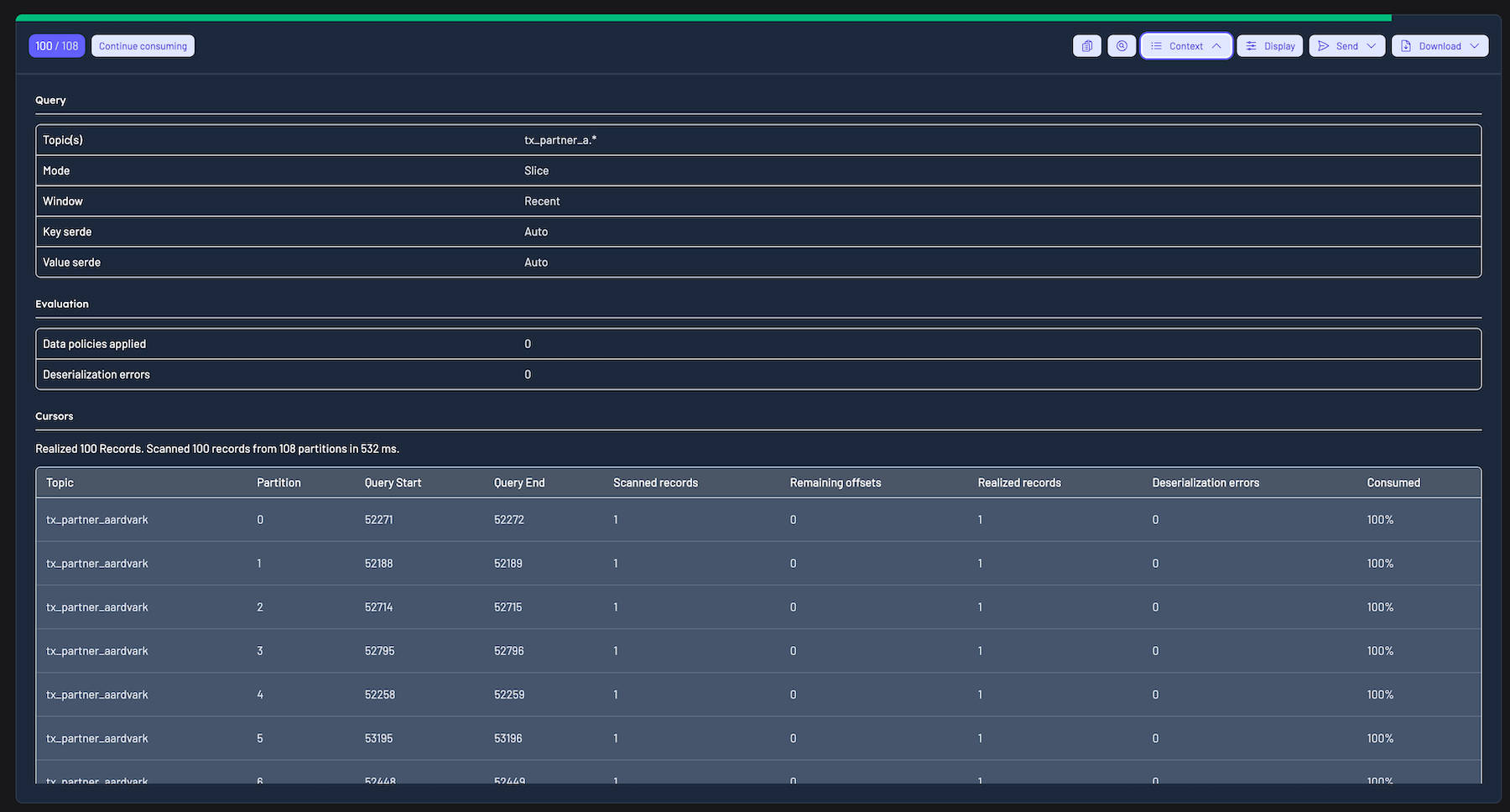Screen dimensions: 1510x812
Task: Click the sliders icon on Display button
Action: 1251,46
